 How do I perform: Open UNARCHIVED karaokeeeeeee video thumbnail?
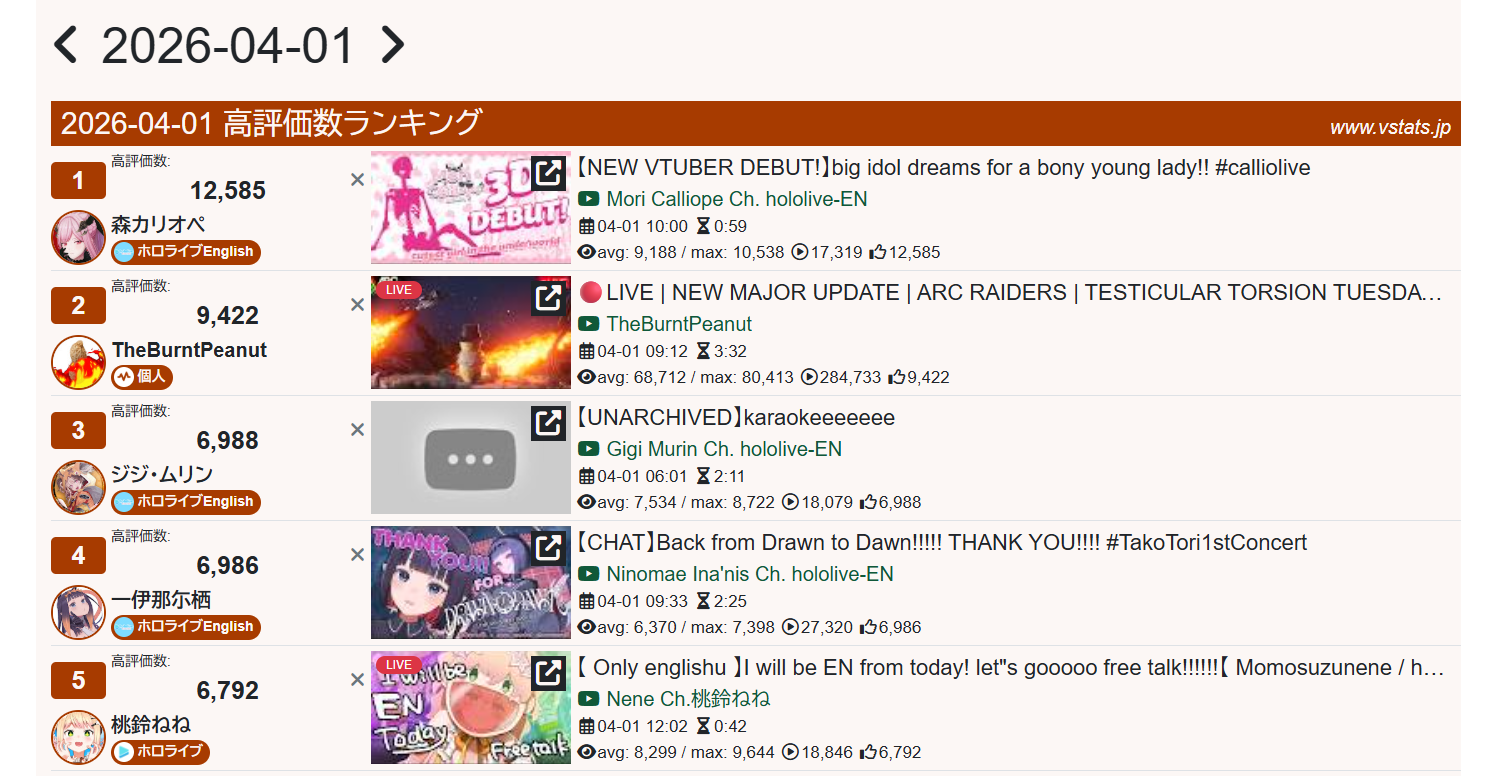(470, 458)
